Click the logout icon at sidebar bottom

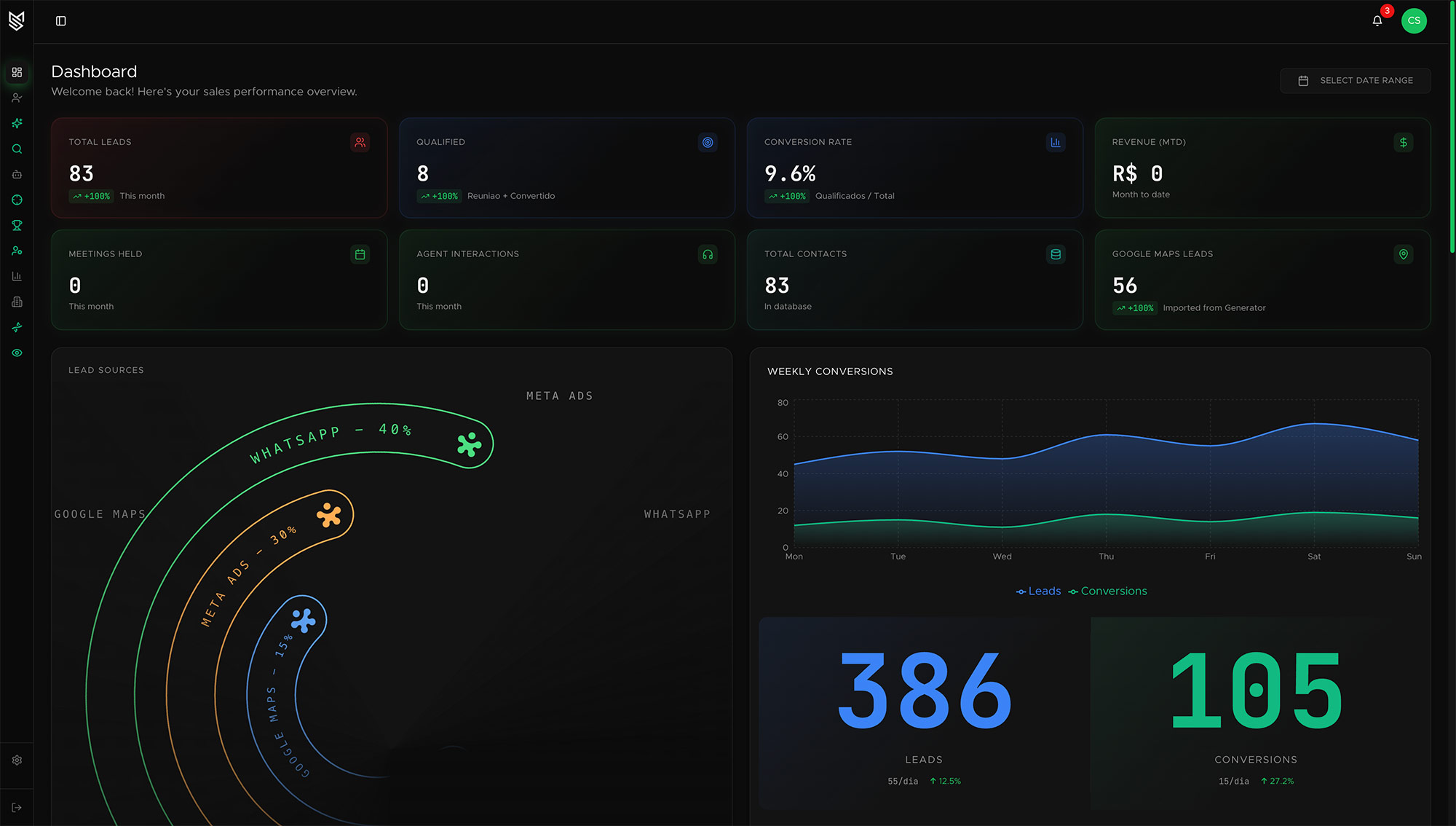(x=17, y=807)
